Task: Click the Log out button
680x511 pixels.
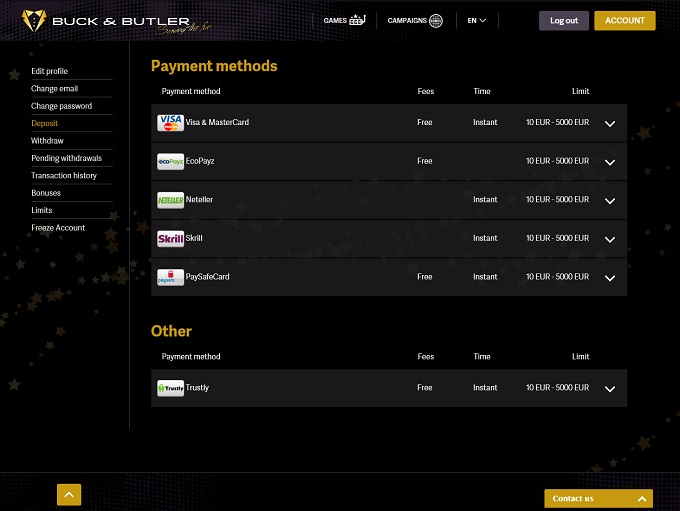Action: (x=564, y=20)
